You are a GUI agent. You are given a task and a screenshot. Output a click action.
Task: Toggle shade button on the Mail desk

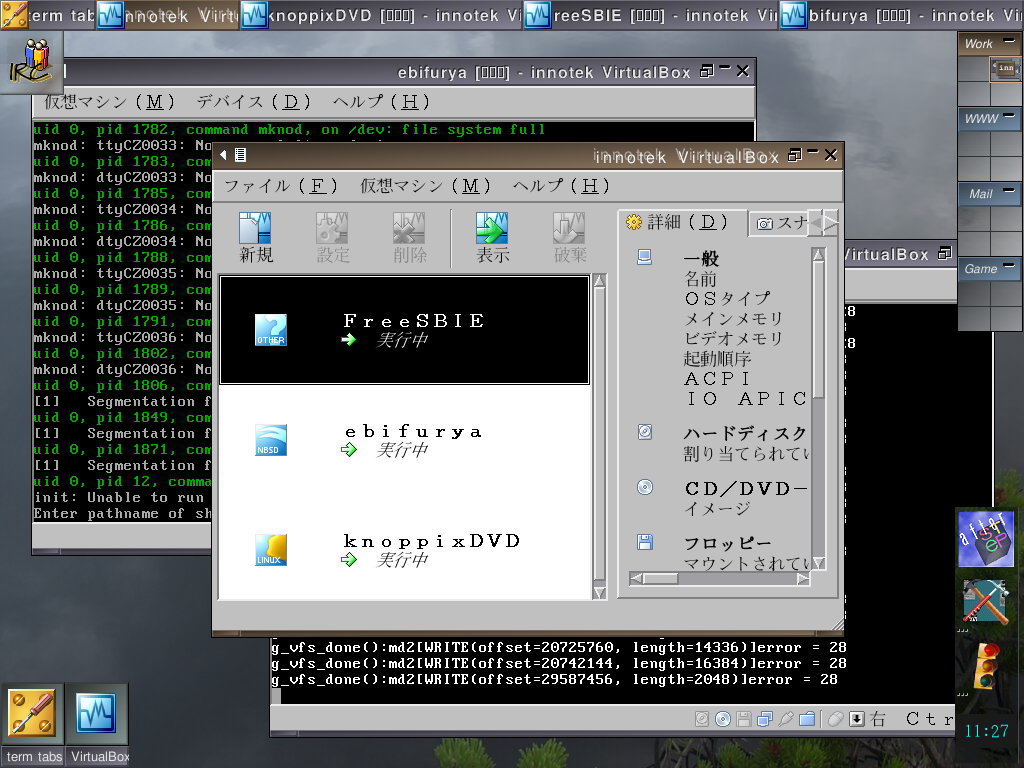click(x=1010, y=192)
